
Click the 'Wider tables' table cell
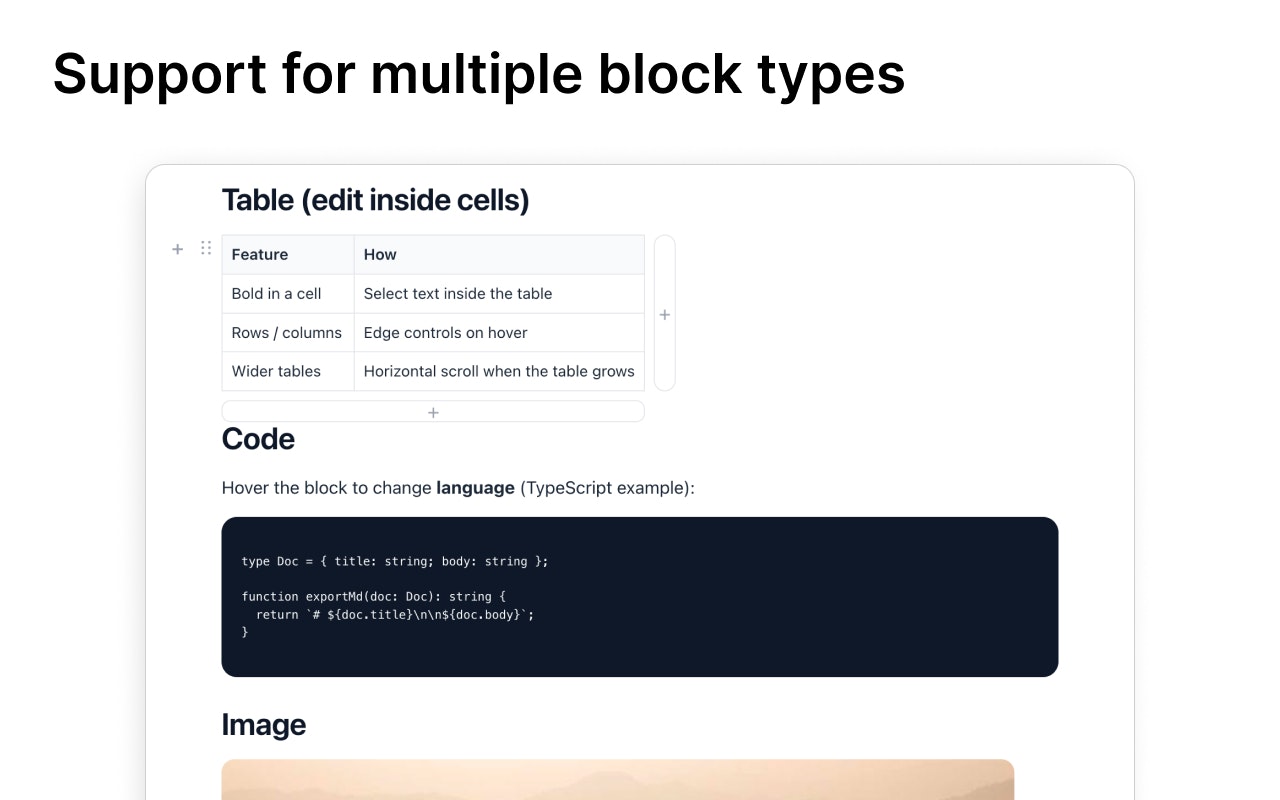tap(276, 371)
